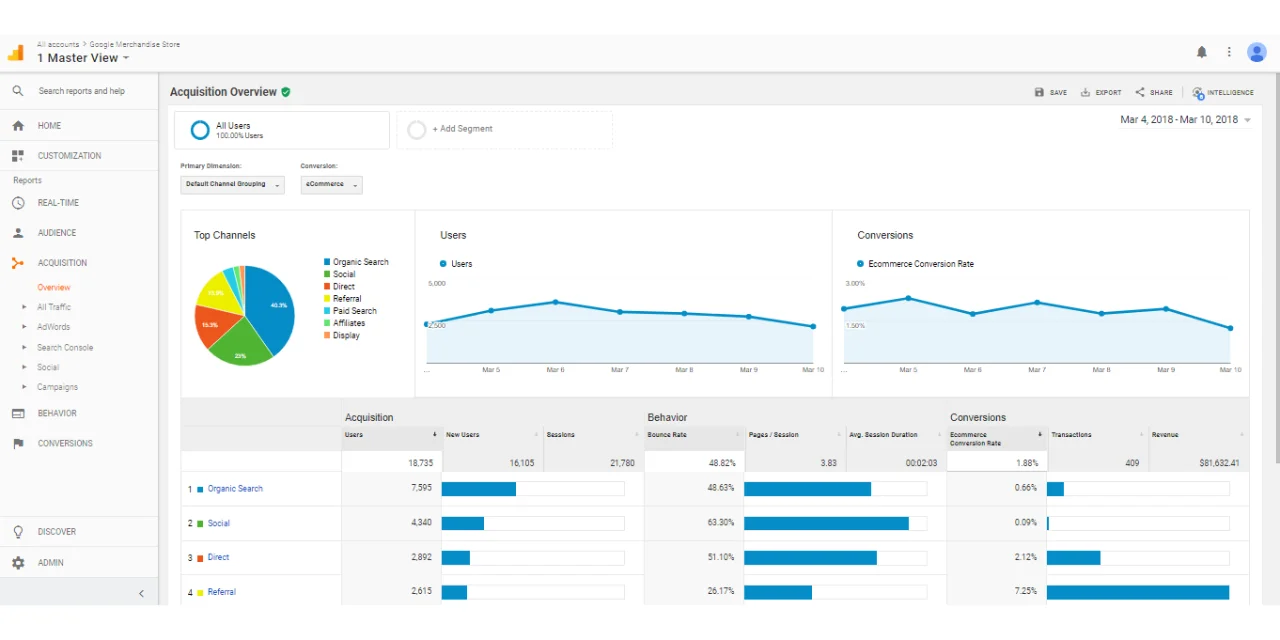1280x640 pixels.
Task: Click the Save report icon
Action: pyautogui.click(x=1039, y=92)
